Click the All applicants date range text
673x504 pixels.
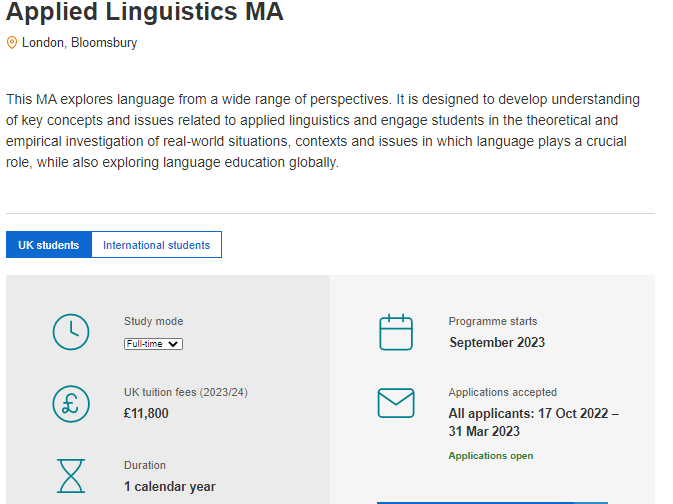point(534,422)
